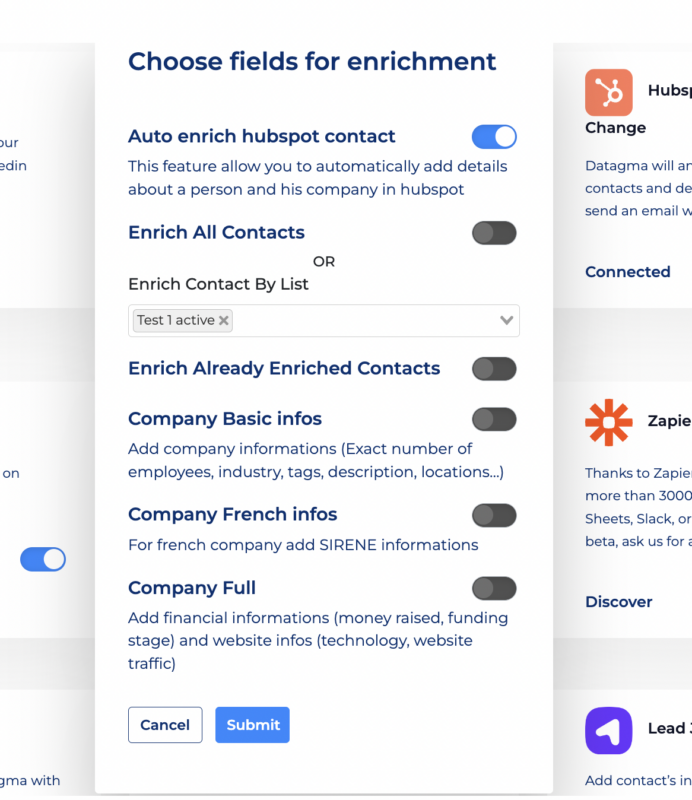Screen dimensions: 692x800
Task: Submit the enrichment field choices
Action: coord(252,724)
